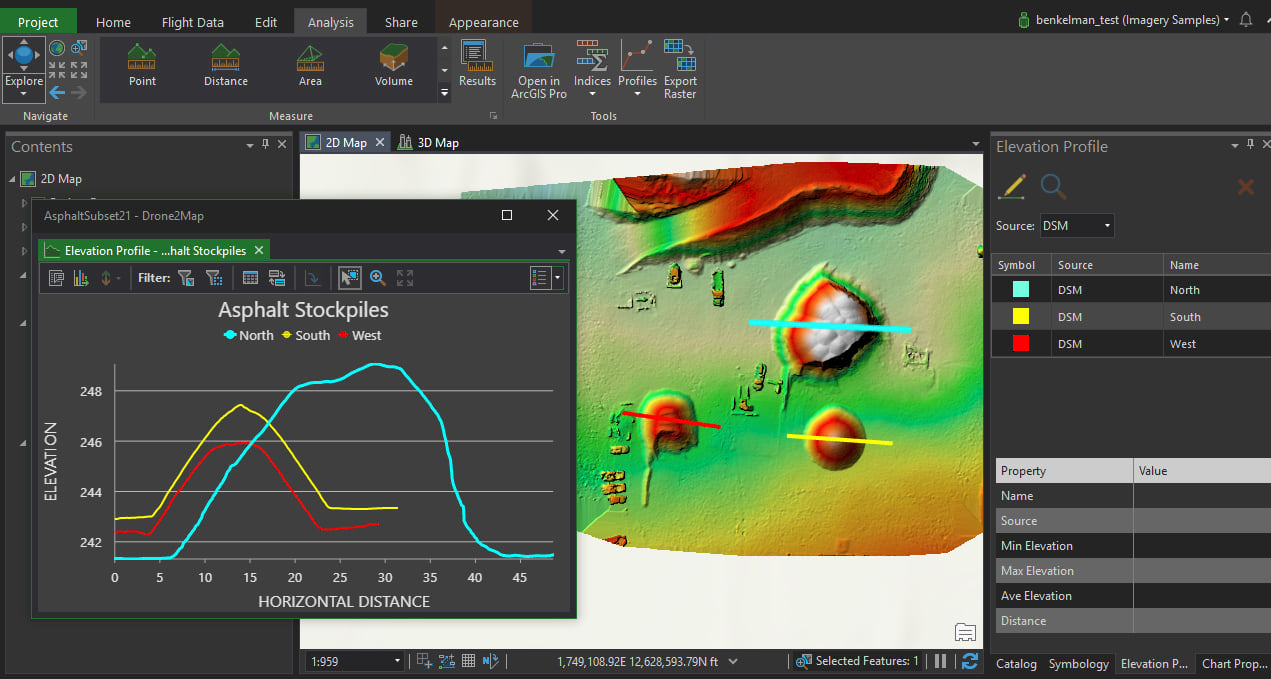Select the Distance measure tool
The height and width of the screenshot is (679, 1271).
(x=226, y=66)
